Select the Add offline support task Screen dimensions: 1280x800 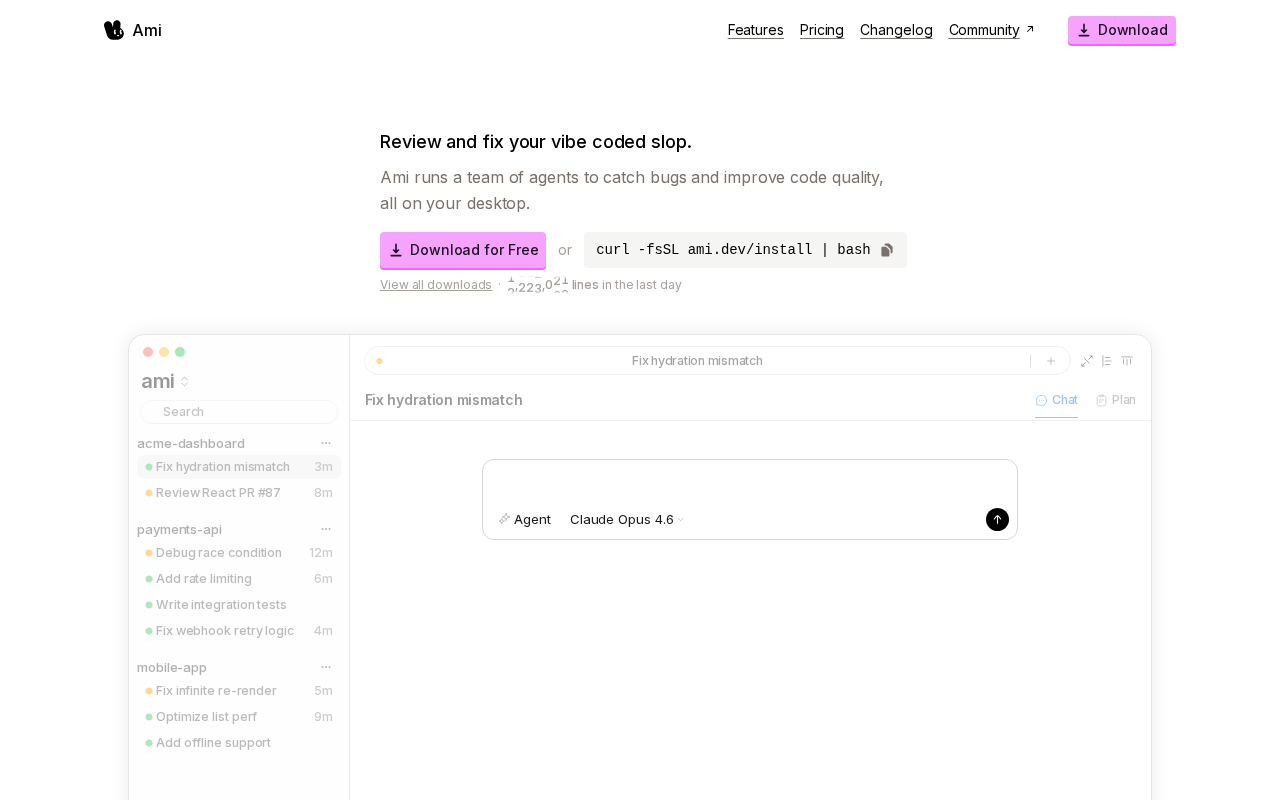click(x=239, y=743)
